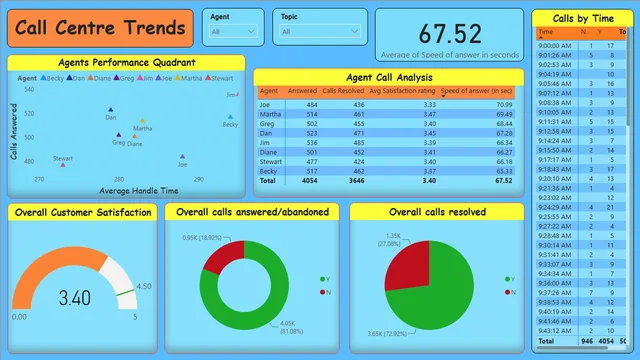Select the 9:04:19 AM time row
Image resolution: width=640 pixels, height=360 pixels.
click(581, 74)
